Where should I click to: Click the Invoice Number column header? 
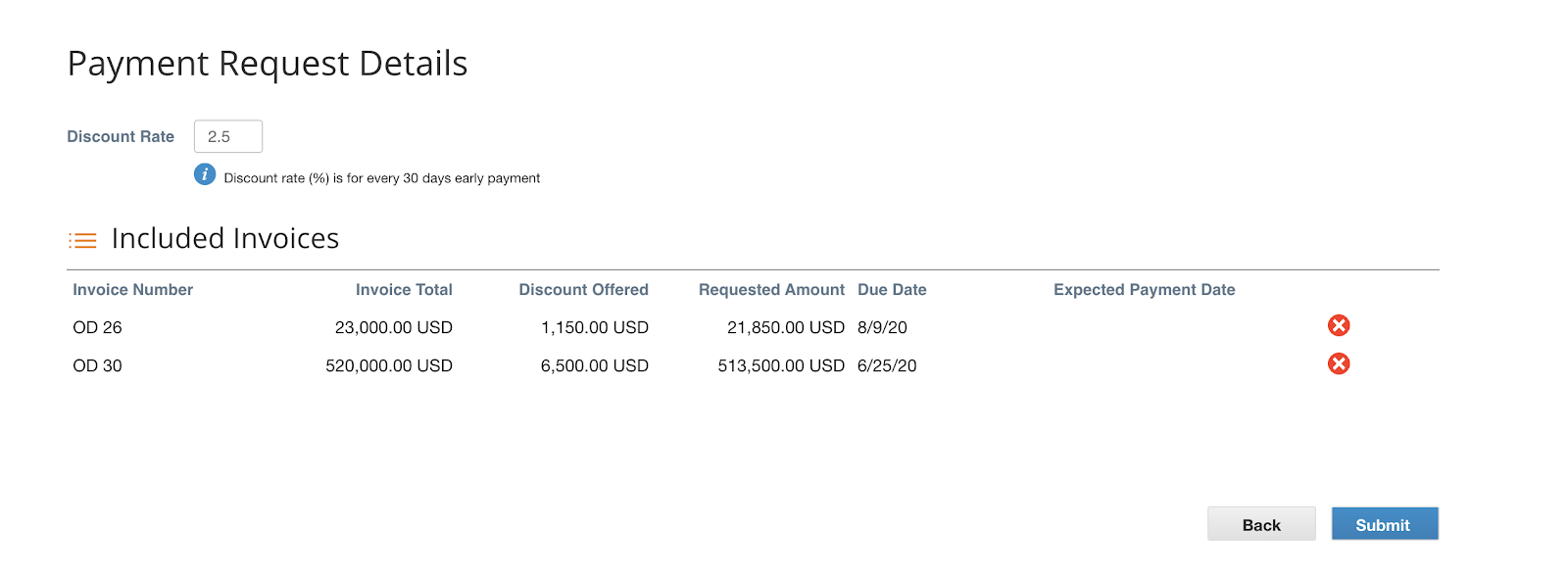pos(132,290)
